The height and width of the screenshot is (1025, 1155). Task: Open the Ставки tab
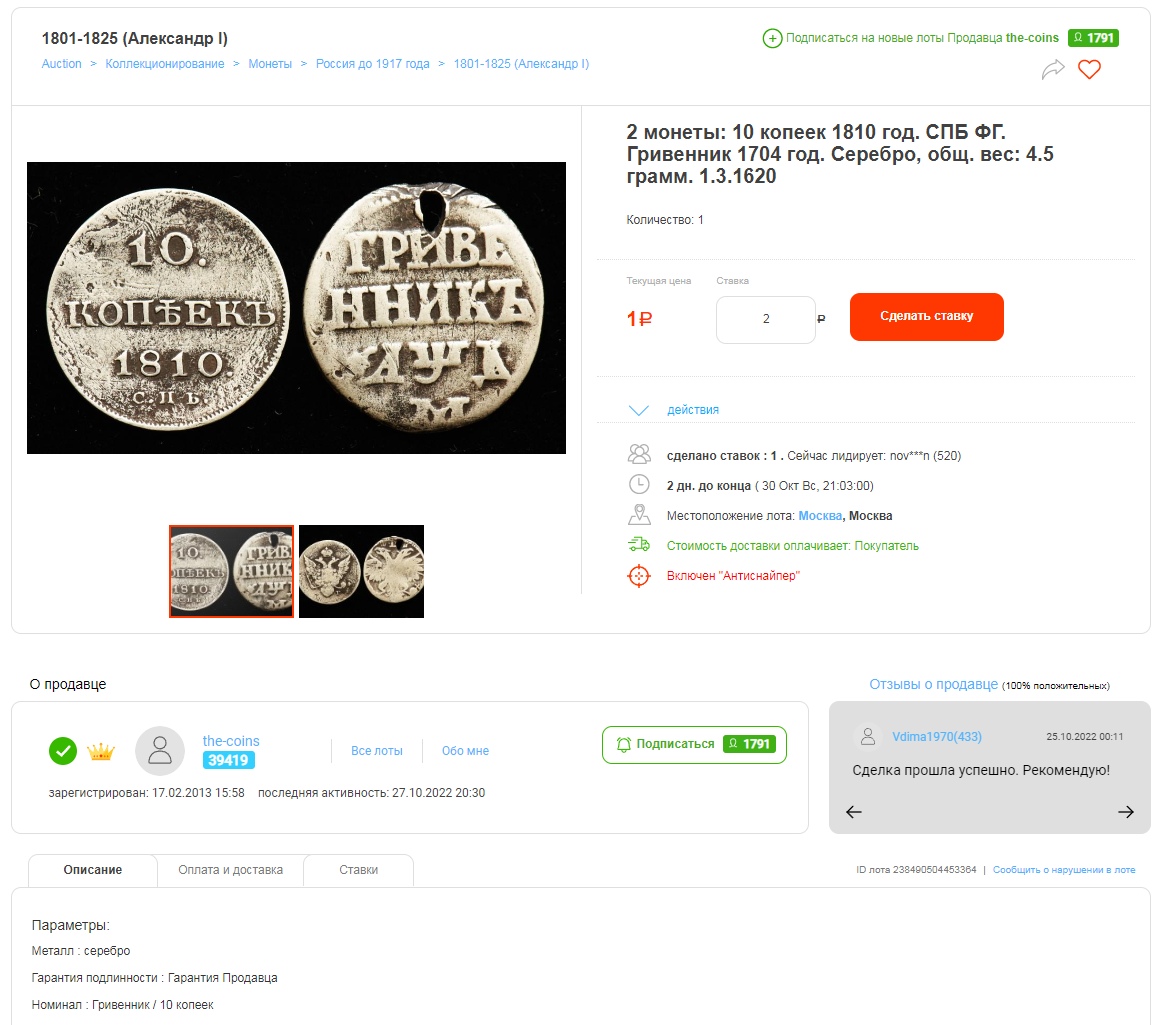[359, 870]
